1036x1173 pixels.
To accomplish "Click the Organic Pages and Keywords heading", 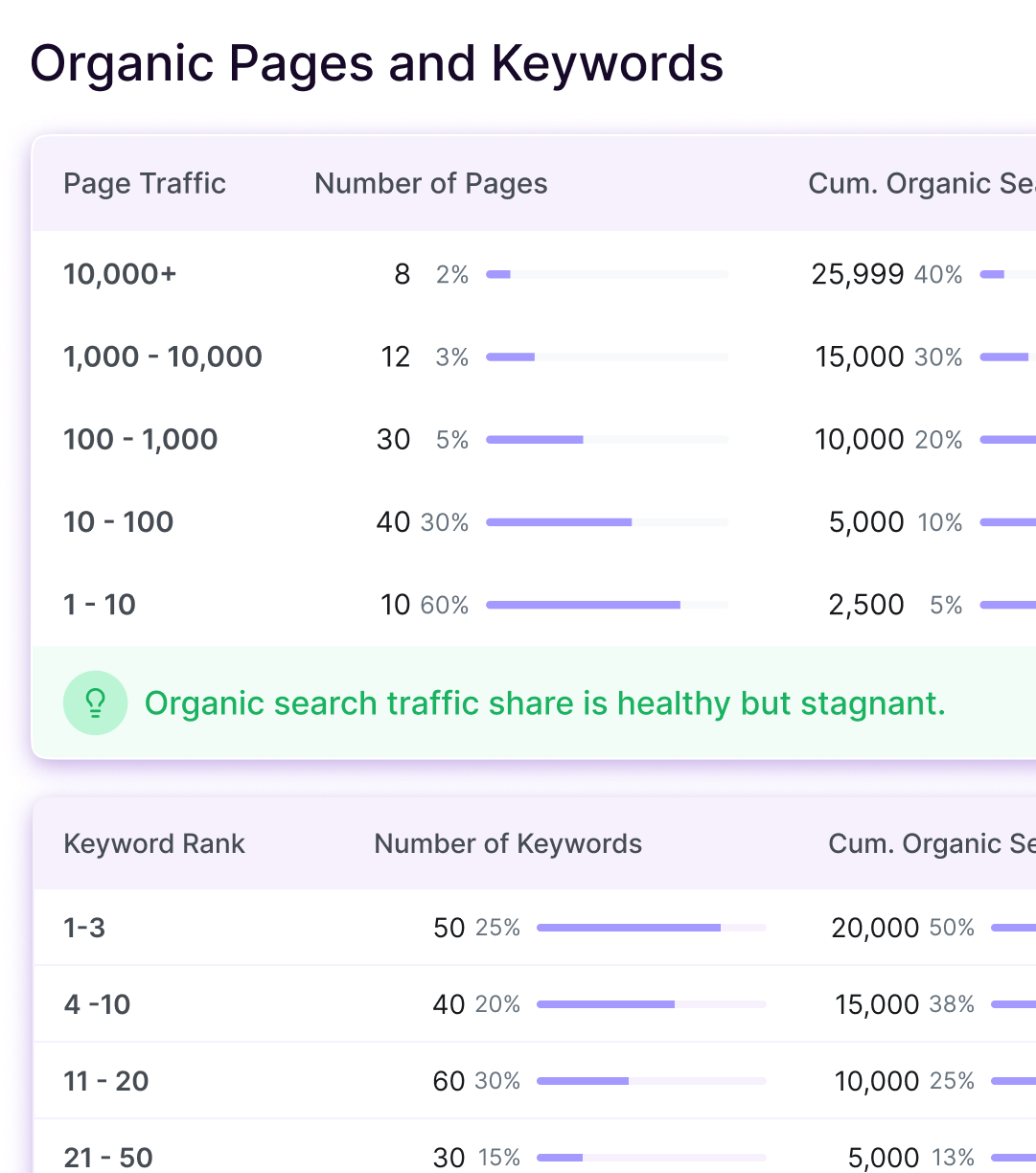I will 377,64.
